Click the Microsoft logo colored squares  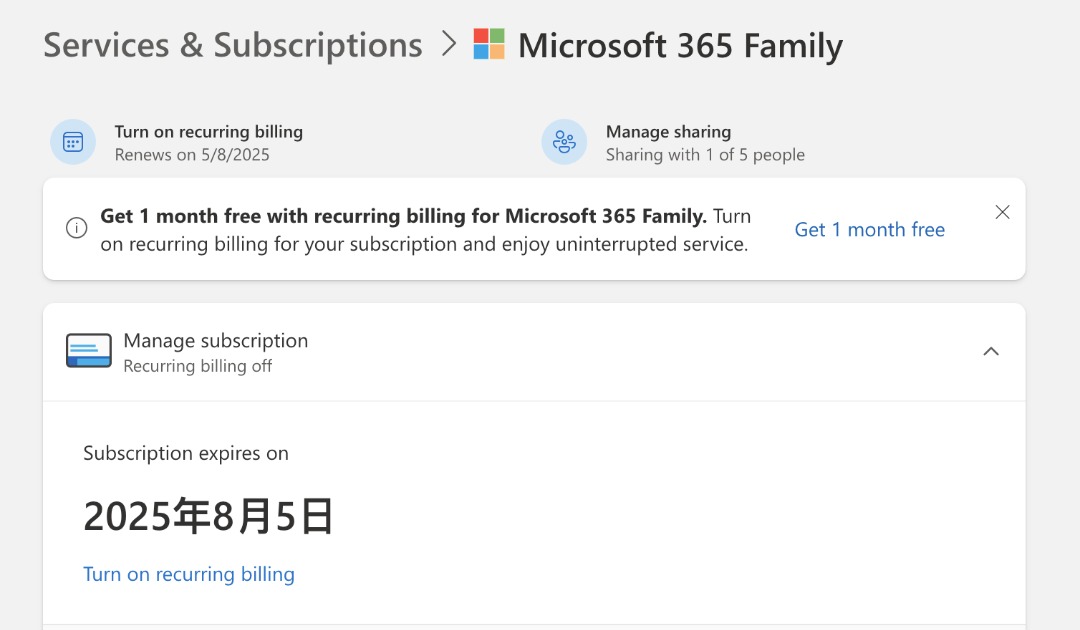pyautogui.click(x=490, y=44)
